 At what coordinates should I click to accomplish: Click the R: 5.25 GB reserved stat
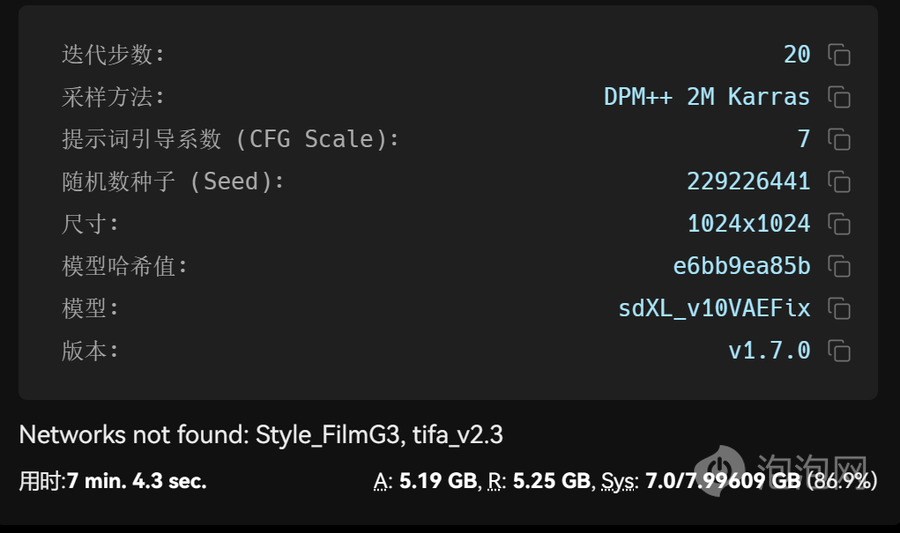539,481
